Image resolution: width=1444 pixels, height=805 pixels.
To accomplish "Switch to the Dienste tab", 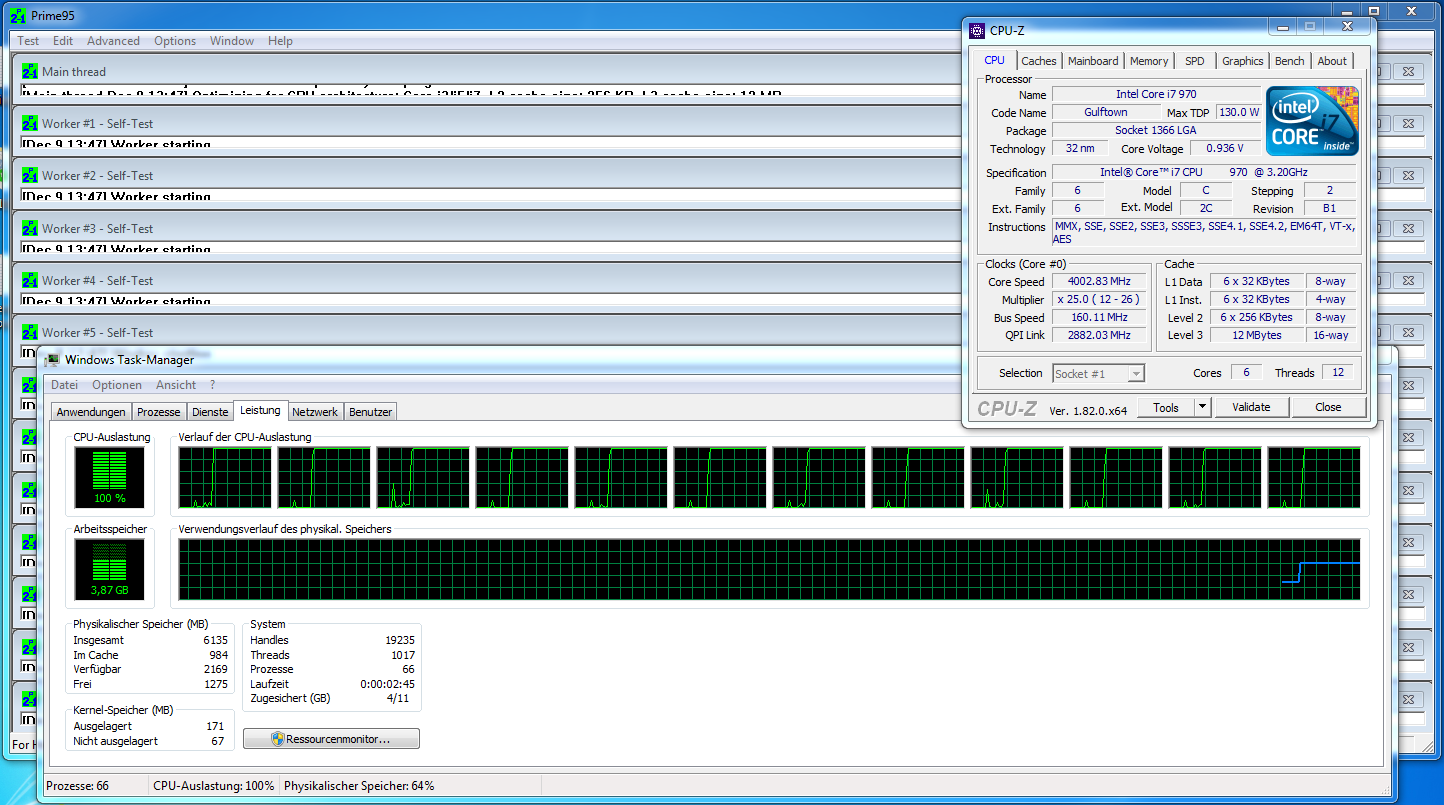I will pos(210,412).
